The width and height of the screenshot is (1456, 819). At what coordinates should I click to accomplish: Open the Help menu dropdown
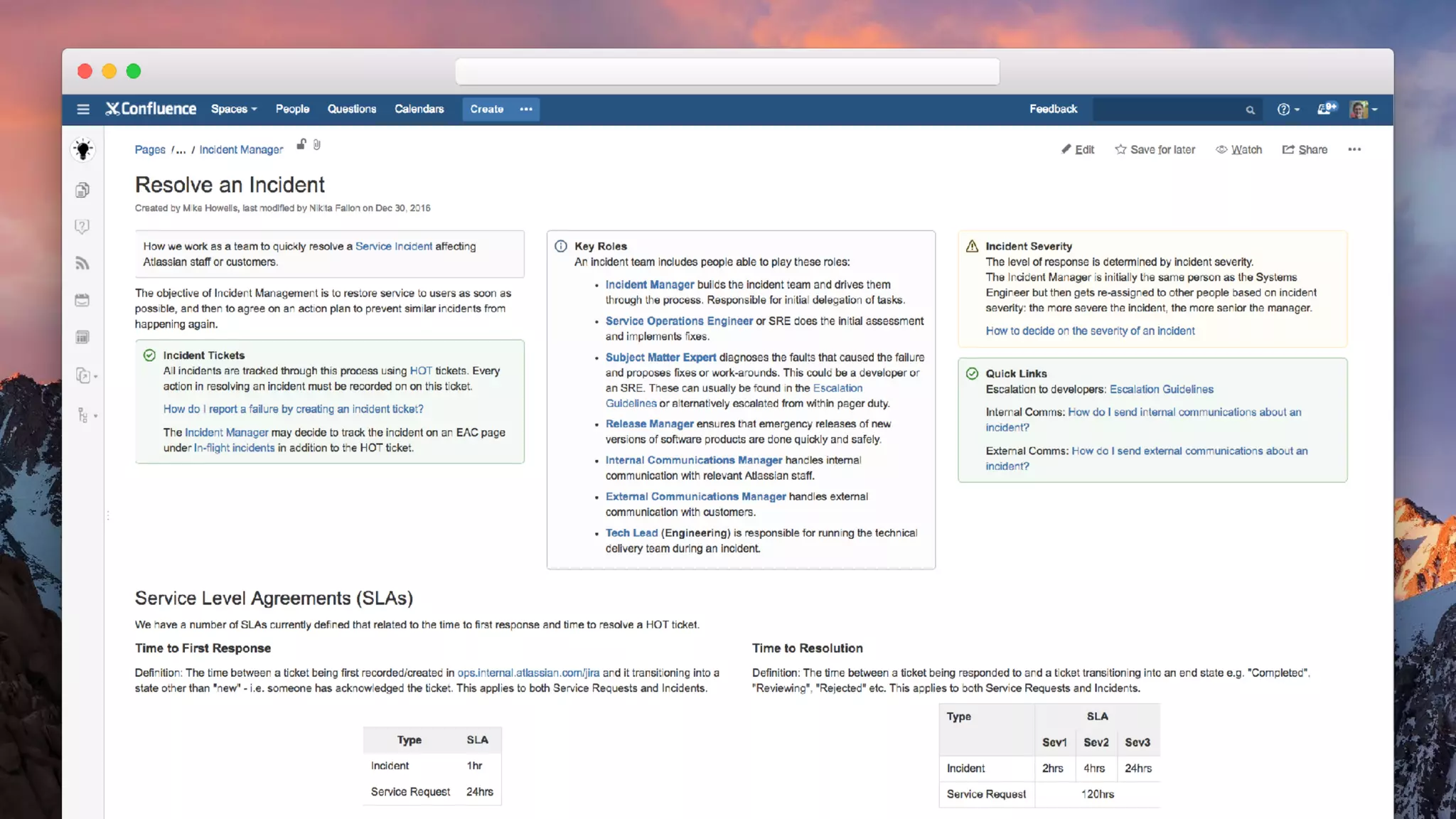pos(1288,109)
